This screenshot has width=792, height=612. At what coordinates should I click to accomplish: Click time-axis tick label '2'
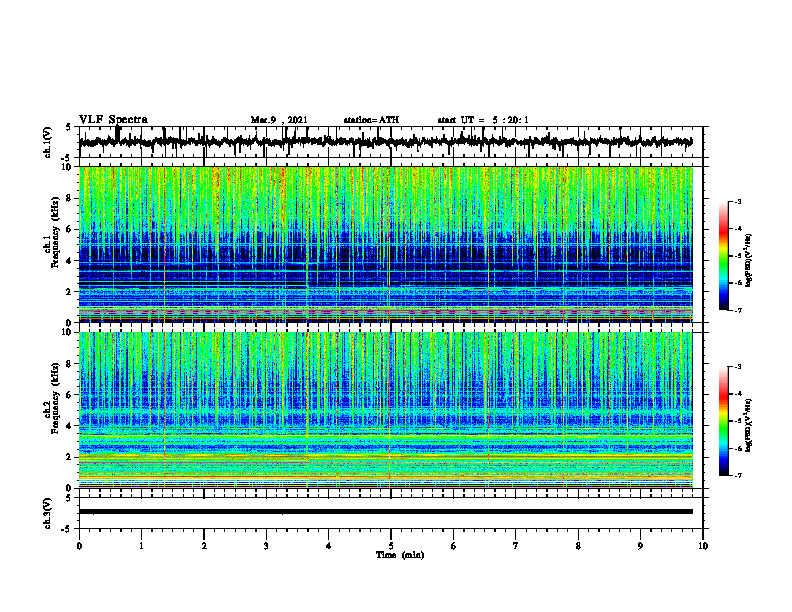click(x=204, y=546)
